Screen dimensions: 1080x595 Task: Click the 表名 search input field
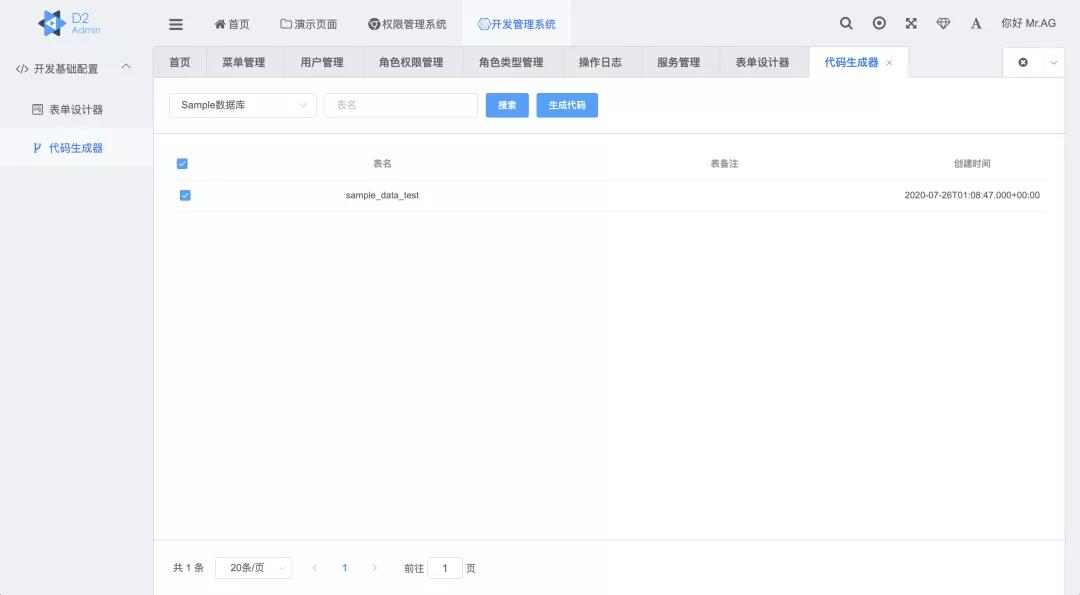[400, 104]
